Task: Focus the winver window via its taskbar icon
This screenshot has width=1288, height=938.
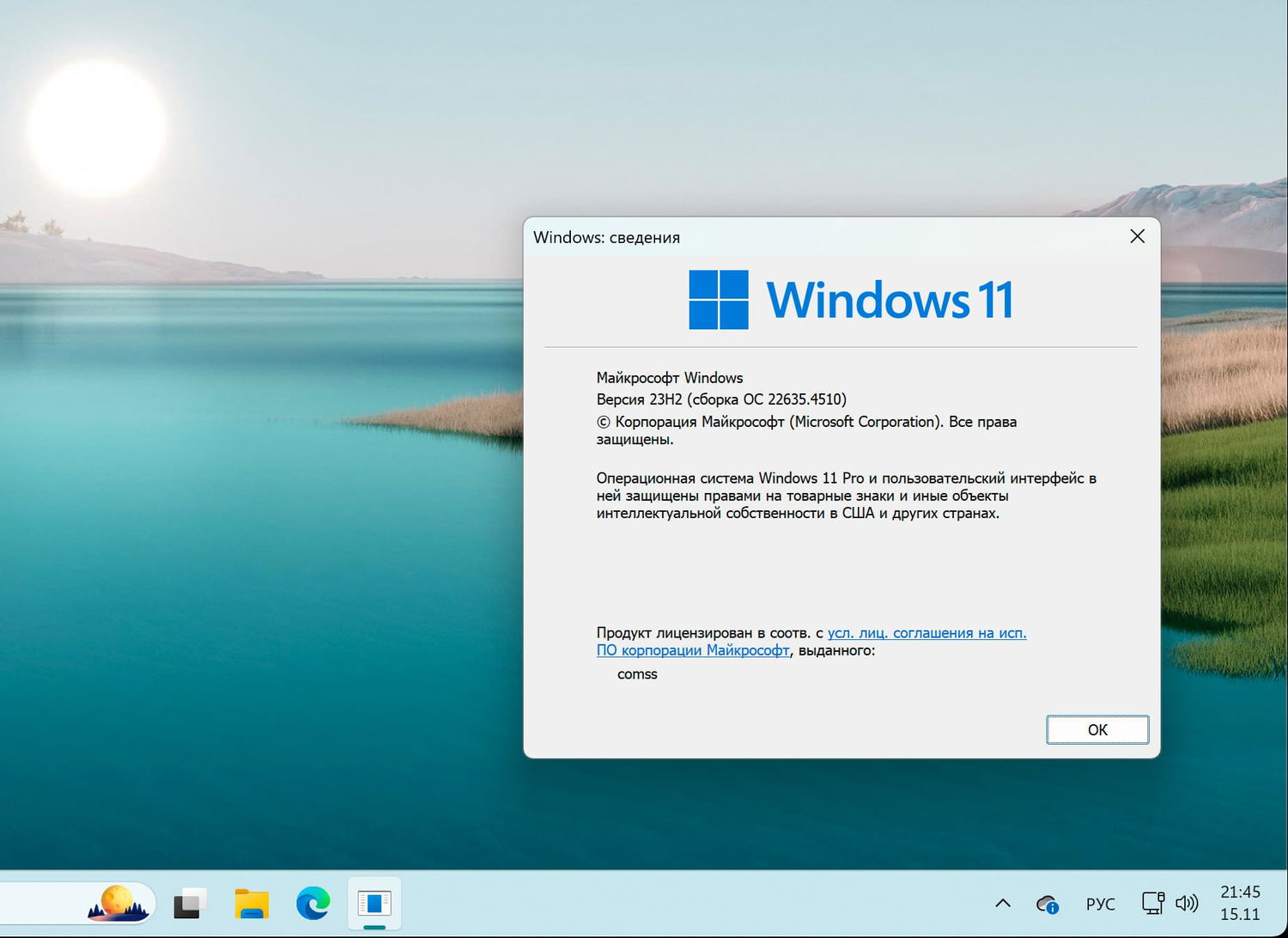Action: 374,903
